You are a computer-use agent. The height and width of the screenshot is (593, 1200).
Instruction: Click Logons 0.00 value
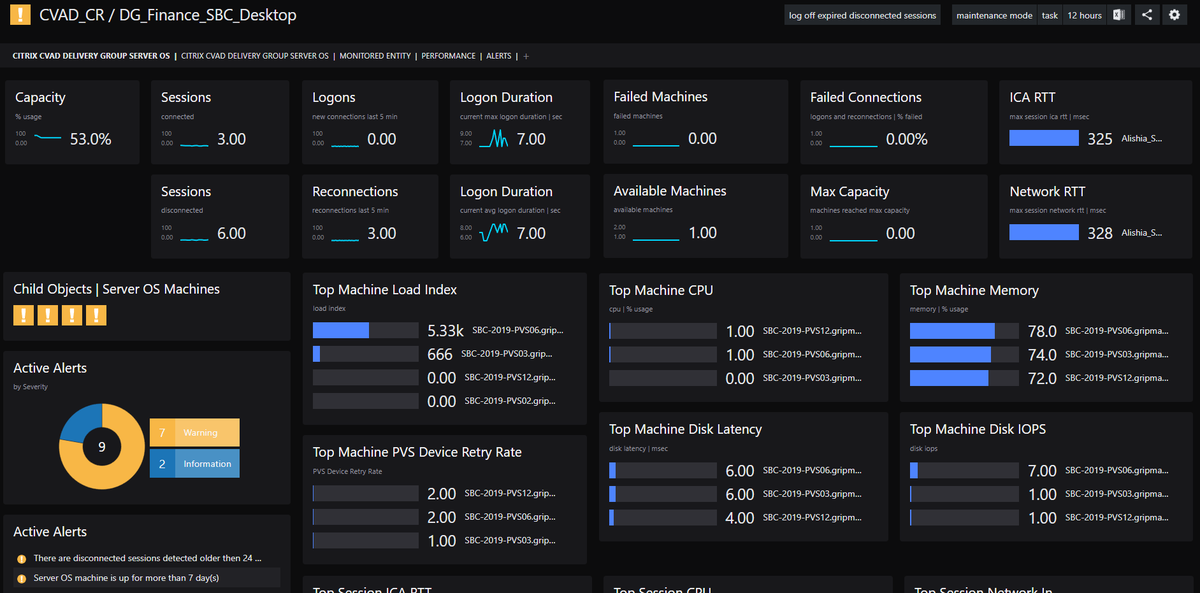click(x=382, y=139)
